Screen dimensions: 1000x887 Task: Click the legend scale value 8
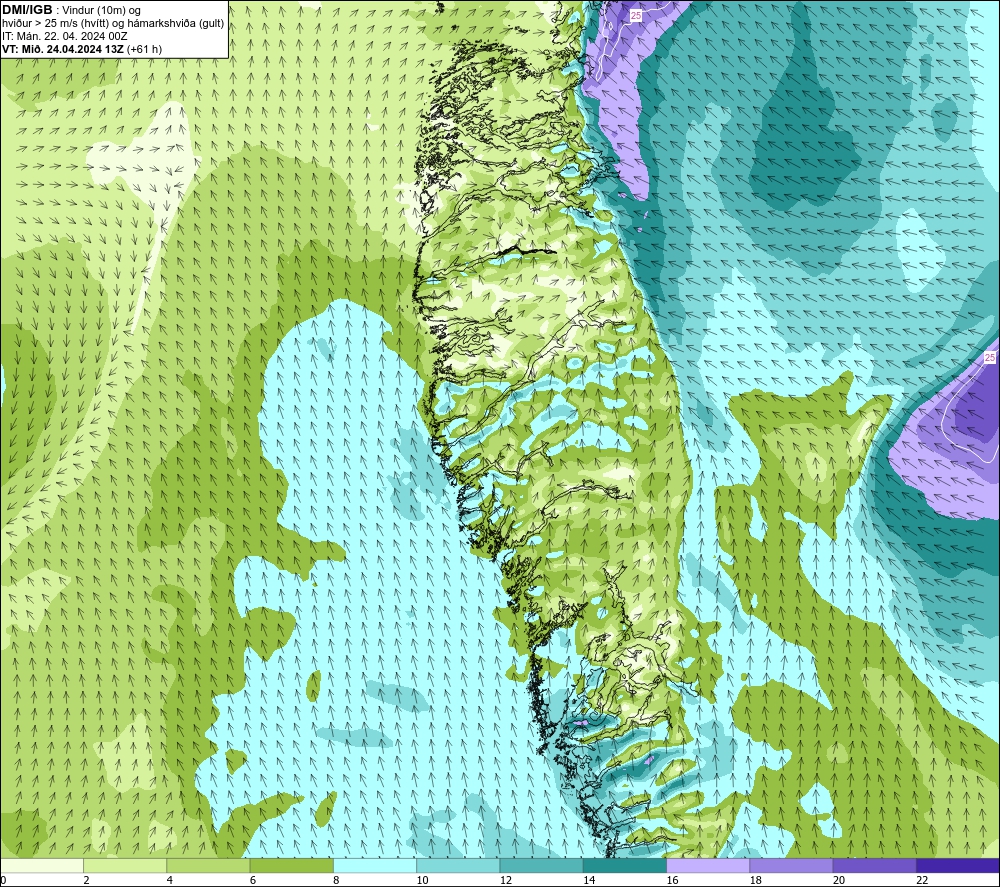click(x=336, y=880)
